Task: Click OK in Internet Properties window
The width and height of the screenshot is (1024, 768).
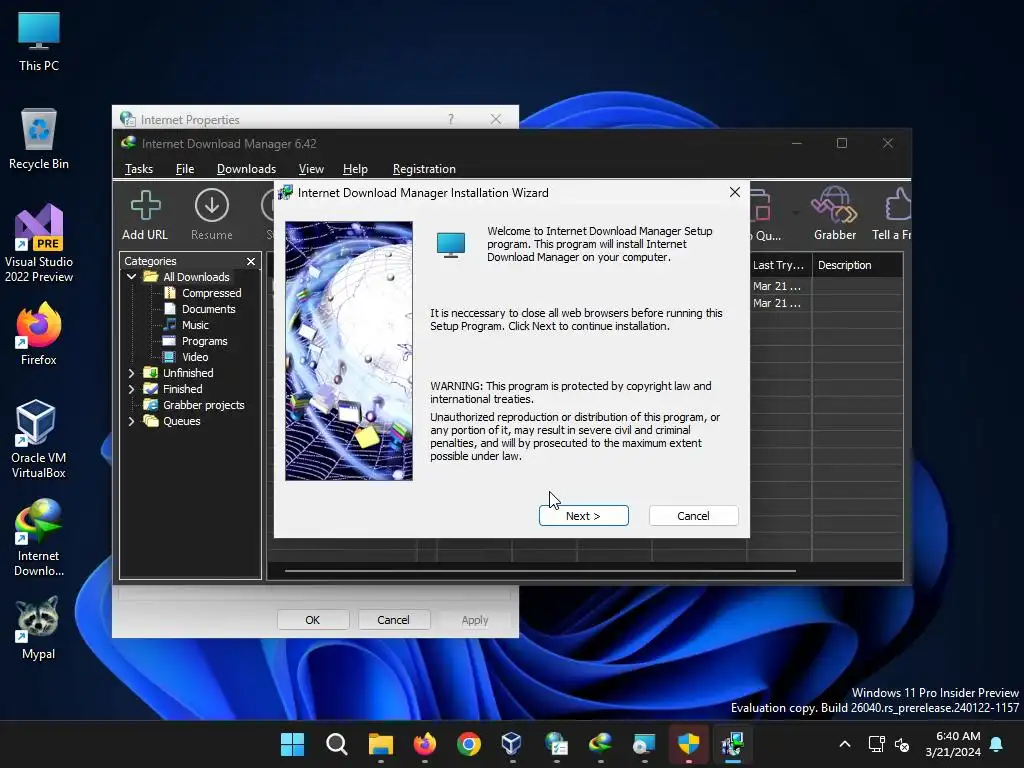Action: tap(313, 620)
